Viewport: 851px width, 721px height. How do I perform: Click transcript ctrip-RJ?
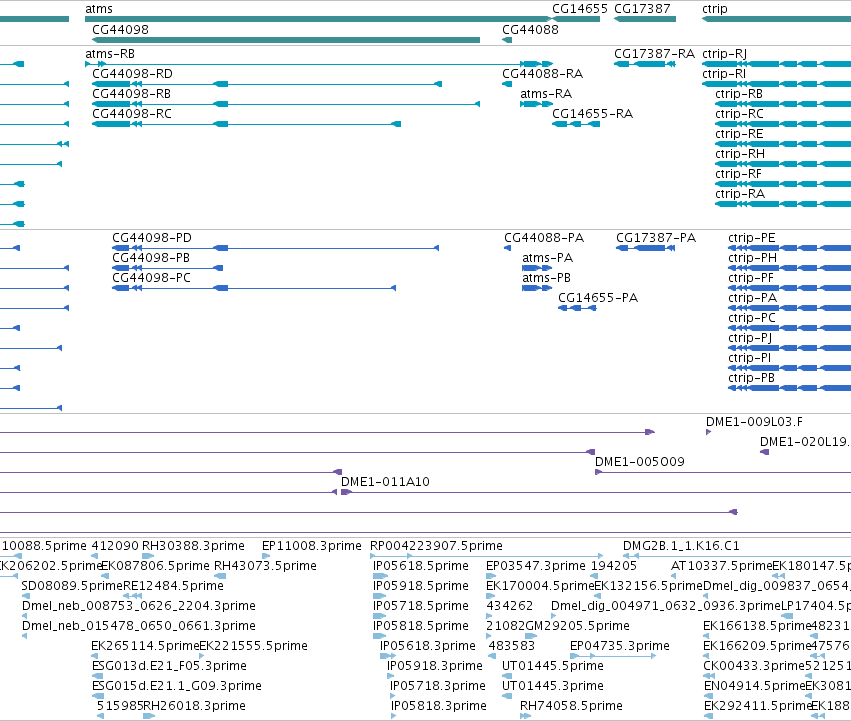(777, 64)
